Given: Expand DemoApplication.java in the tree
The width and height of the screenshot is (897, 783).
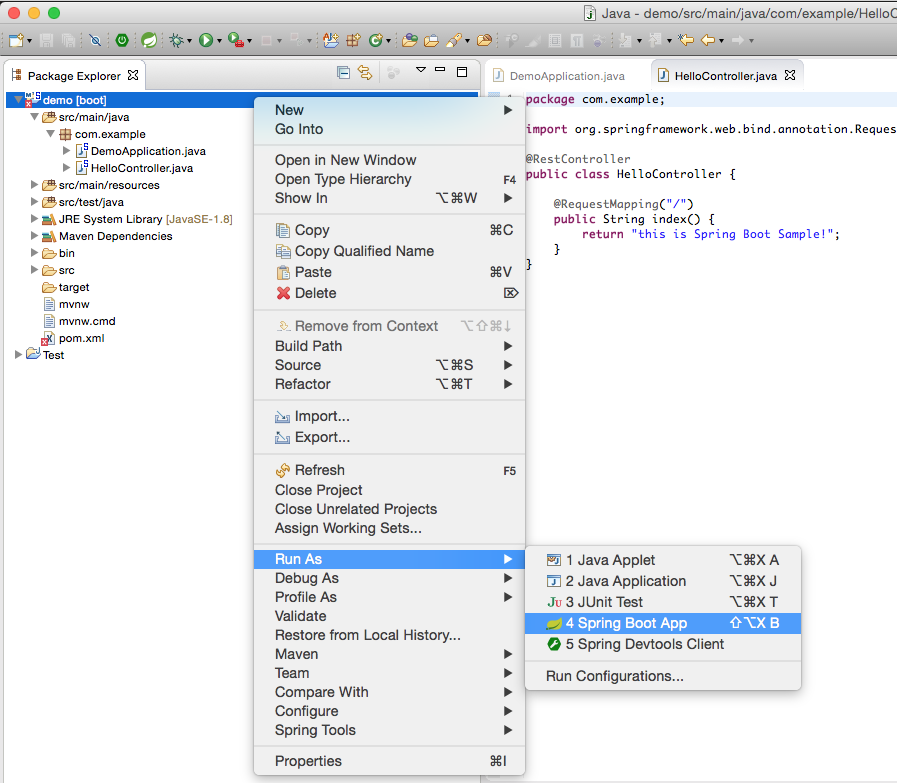Looking at the screenshot, I should click(x=66, y=151).
